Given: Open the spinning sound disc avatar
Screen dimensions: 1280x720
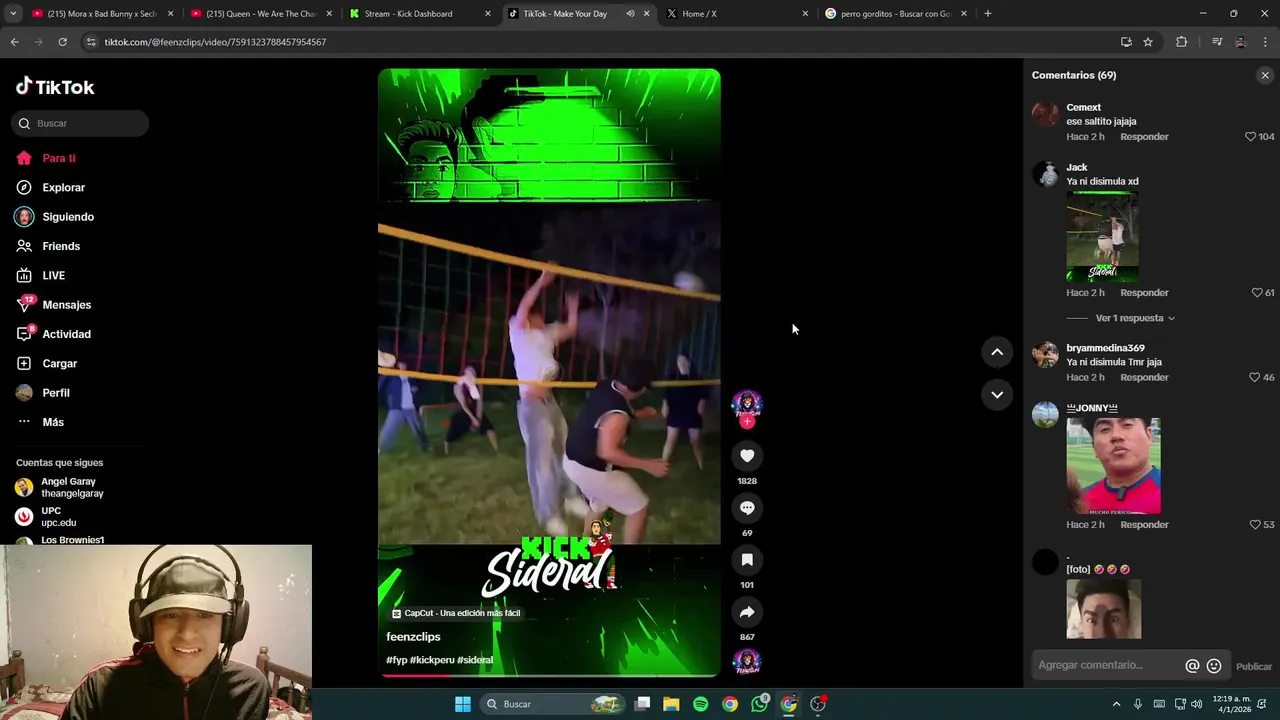Looking at the screenshot, I should coord(747,662).
